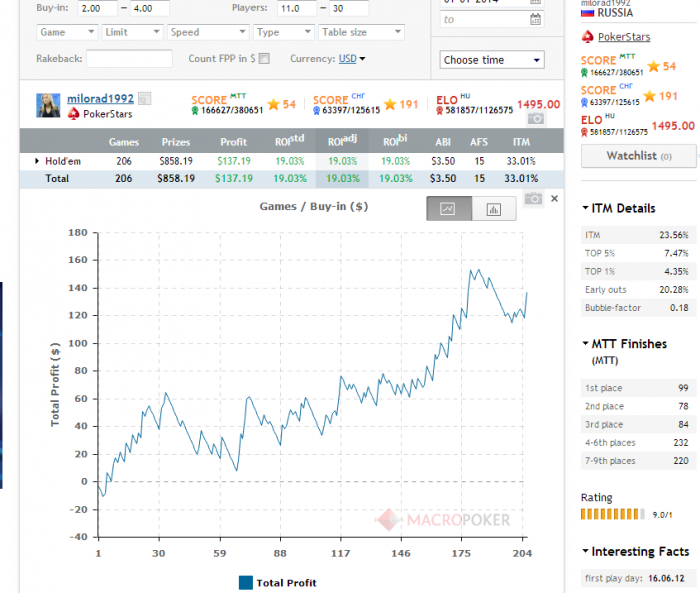Viewport: 700px width, 593px height.
Task: Click the Russia flag icon
Action: coord(588,13)
